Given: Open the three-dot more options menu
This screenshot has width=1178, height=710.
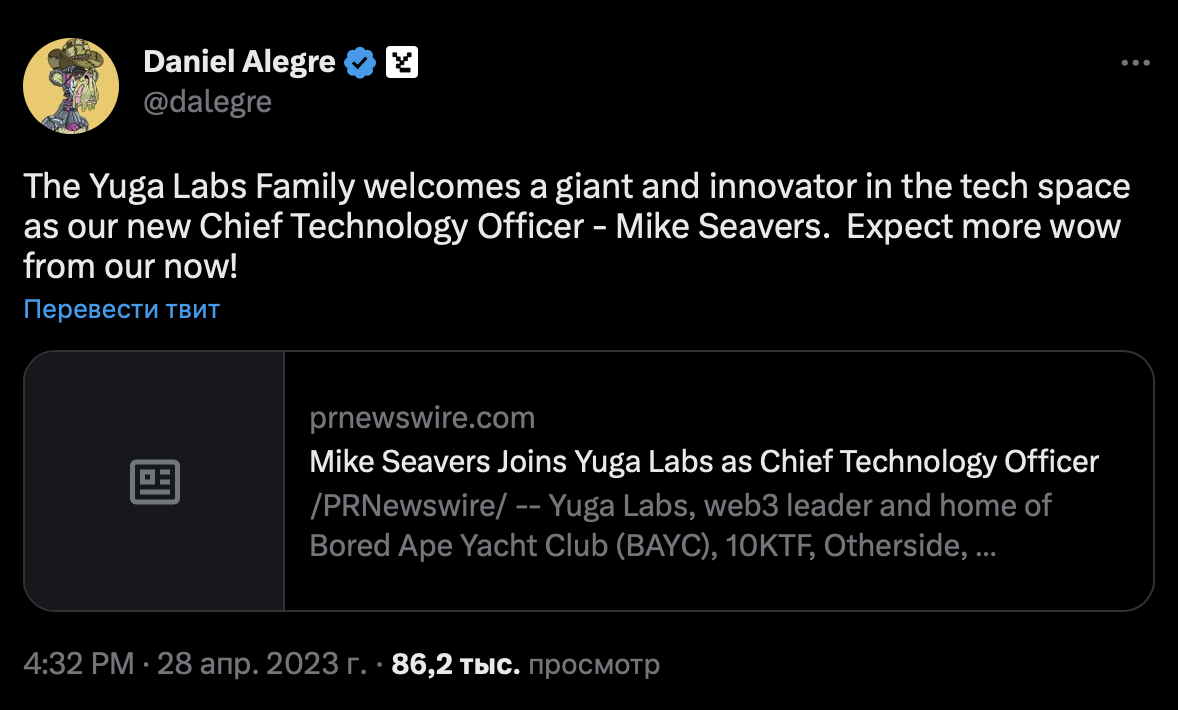Looking at the screenshot, I should click(x=1135, y=63).
